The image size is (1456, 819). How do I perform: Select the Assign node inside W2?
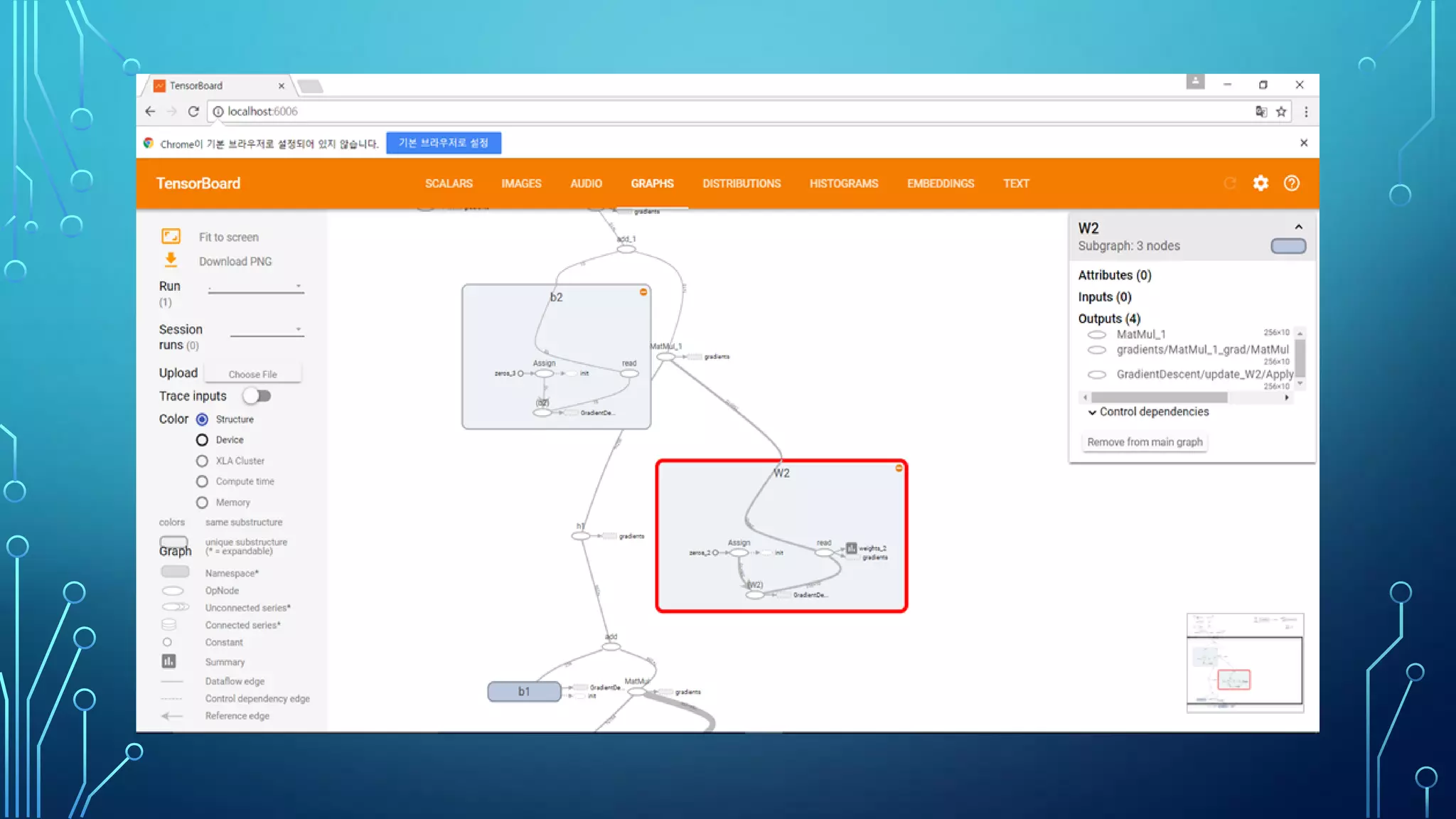[x=739, y=552]
